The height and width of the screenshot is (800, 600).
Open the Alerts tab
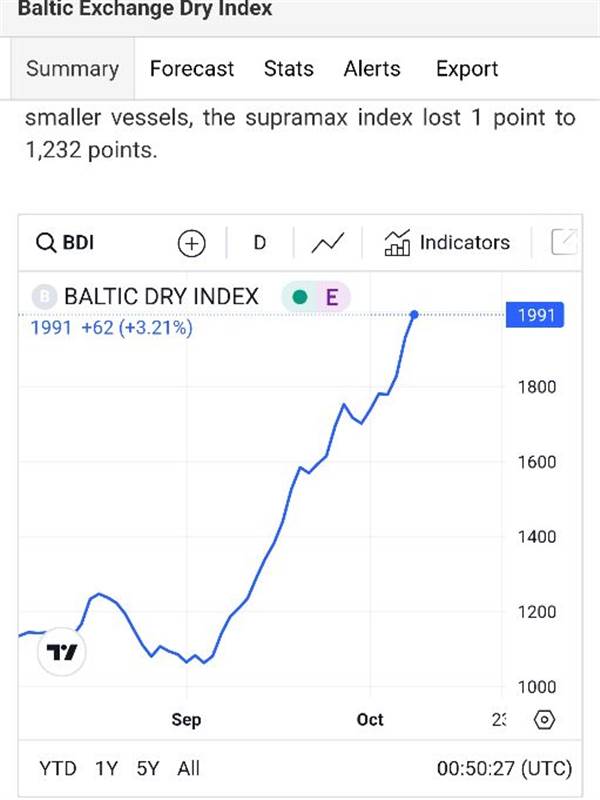pos(372,68)
